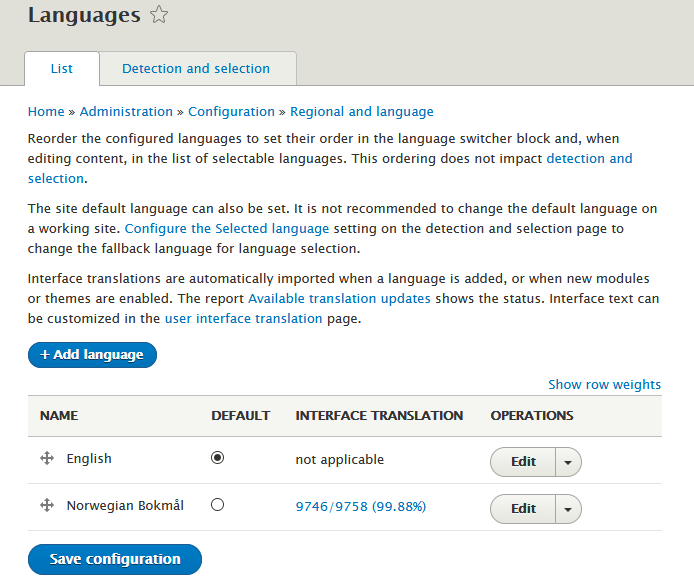Click the English language name
Image resolution: width=694 pixels, height=580 pixels.
89,458
